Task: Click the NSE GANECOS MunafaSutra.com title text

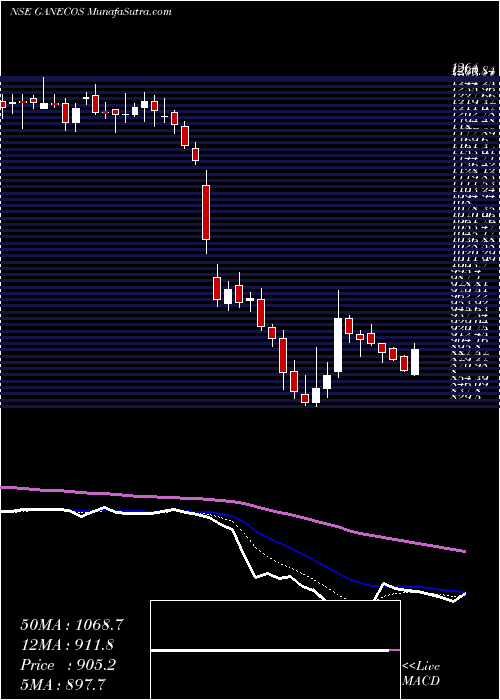Action: 91,12
